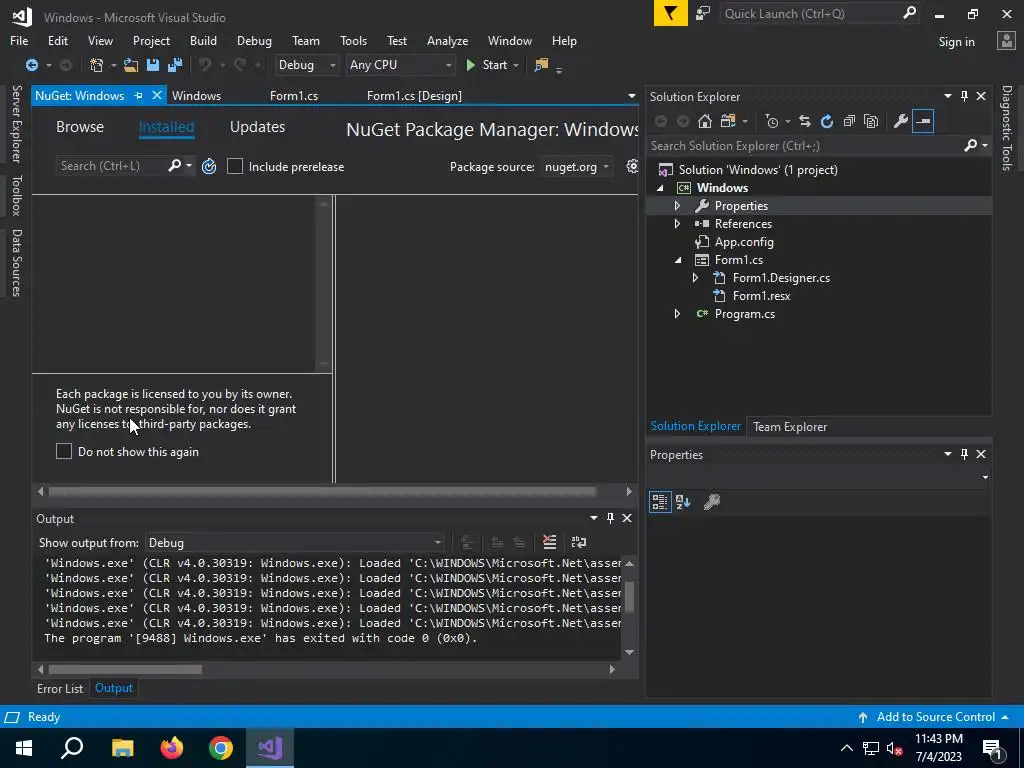Click the New Project toolbar icon
The height and width of the screenshot is (768, 1024).
pos(97,65)
